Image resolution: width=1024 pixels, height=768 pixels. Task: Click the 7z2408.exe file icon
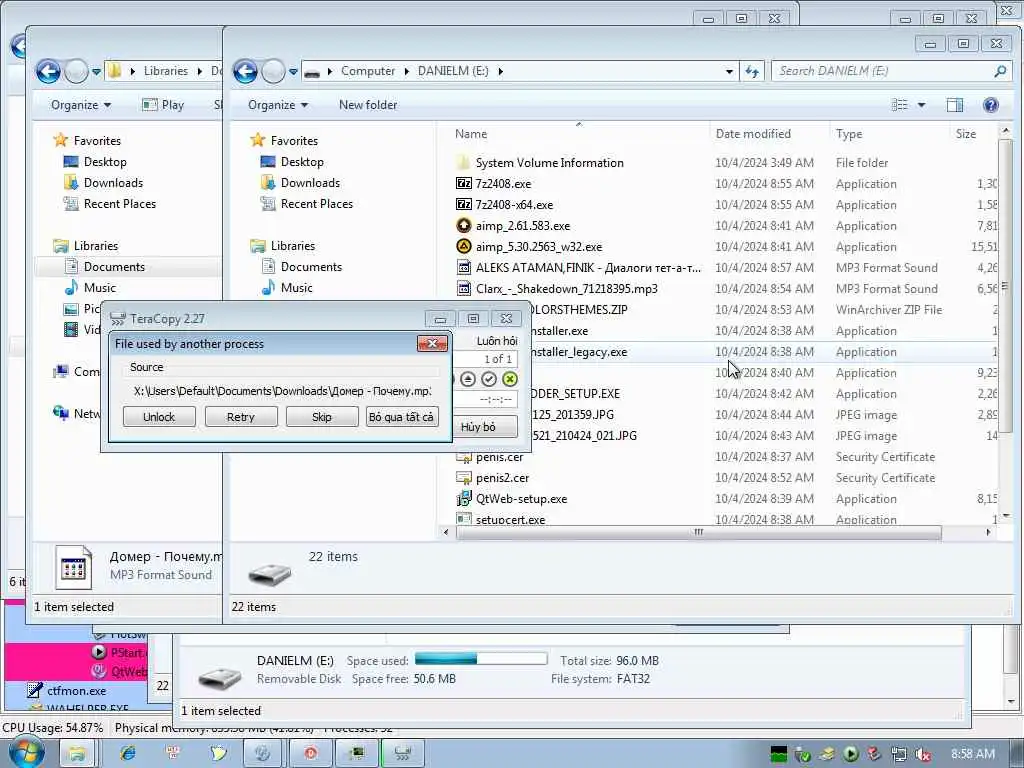click(464, 184)
